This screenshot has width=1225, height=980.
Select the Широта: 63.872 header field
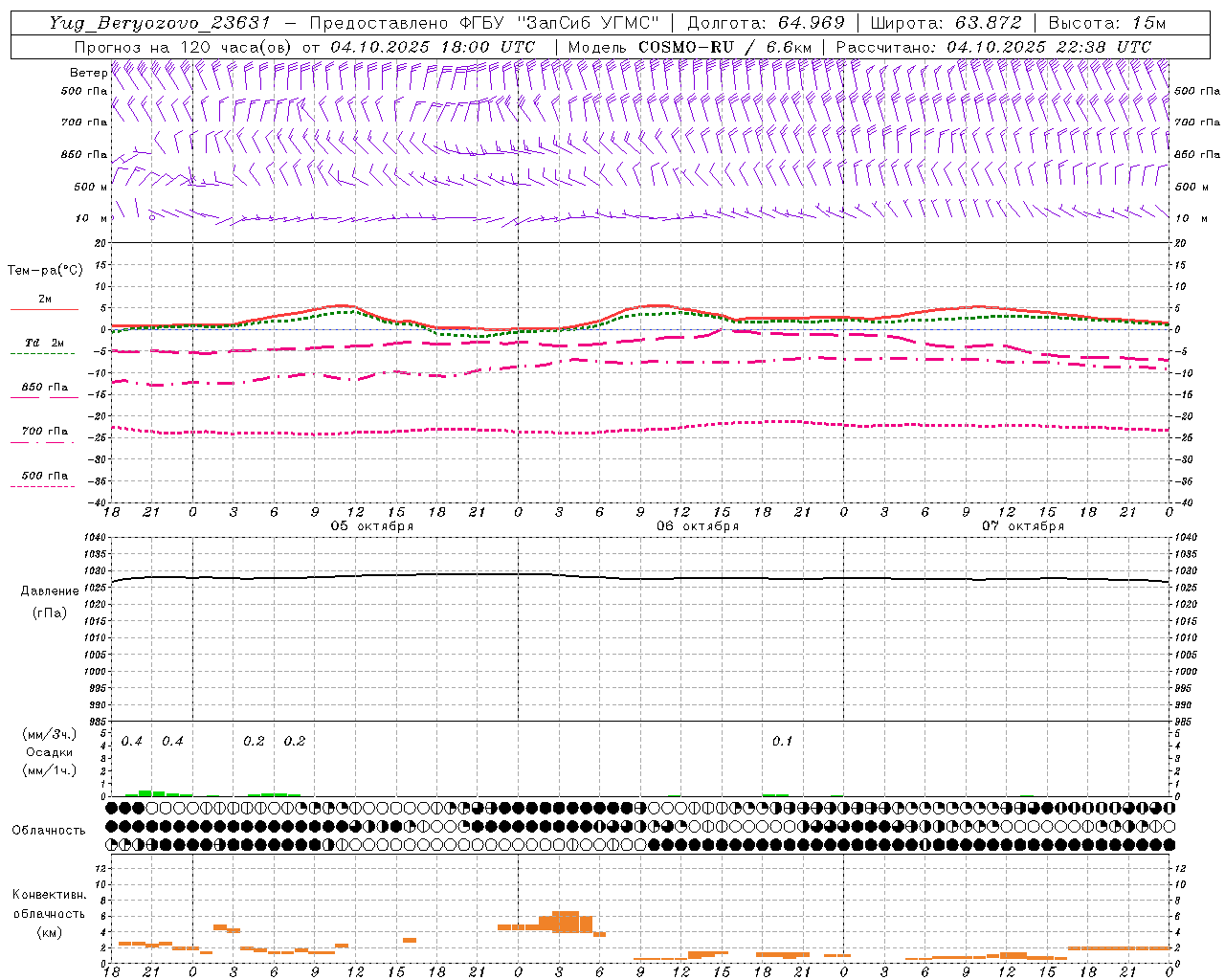[x=947, y=23]
